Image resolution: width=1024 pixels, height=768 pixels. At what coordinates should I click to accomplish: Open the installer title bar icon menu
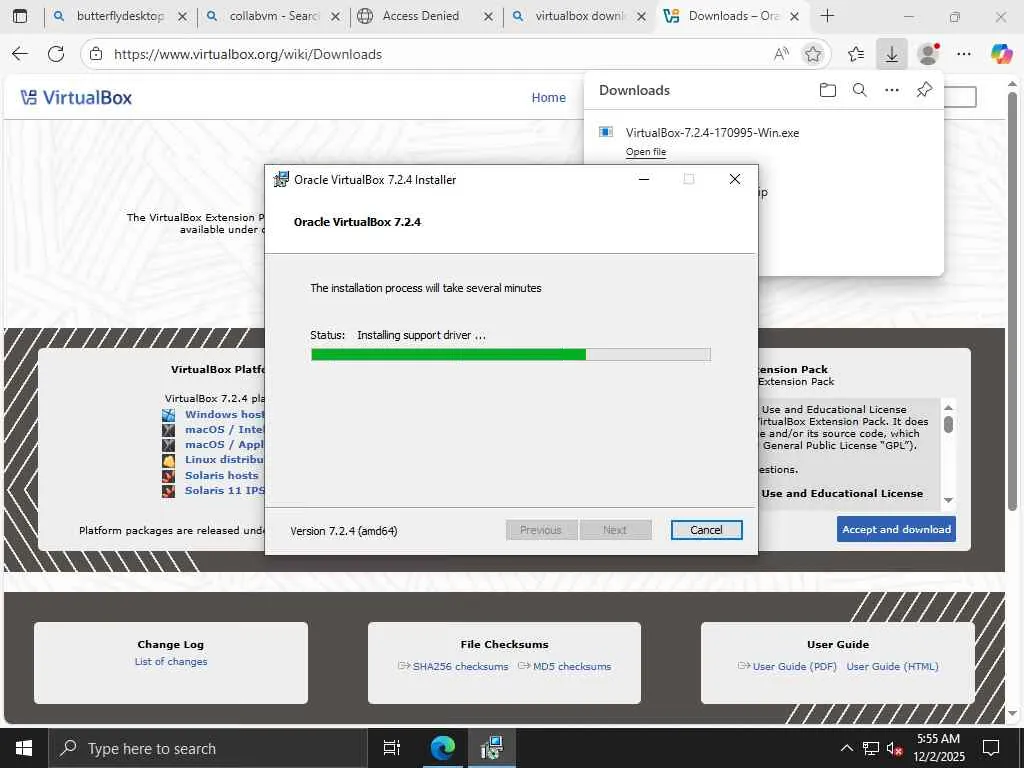pos(281,180)
